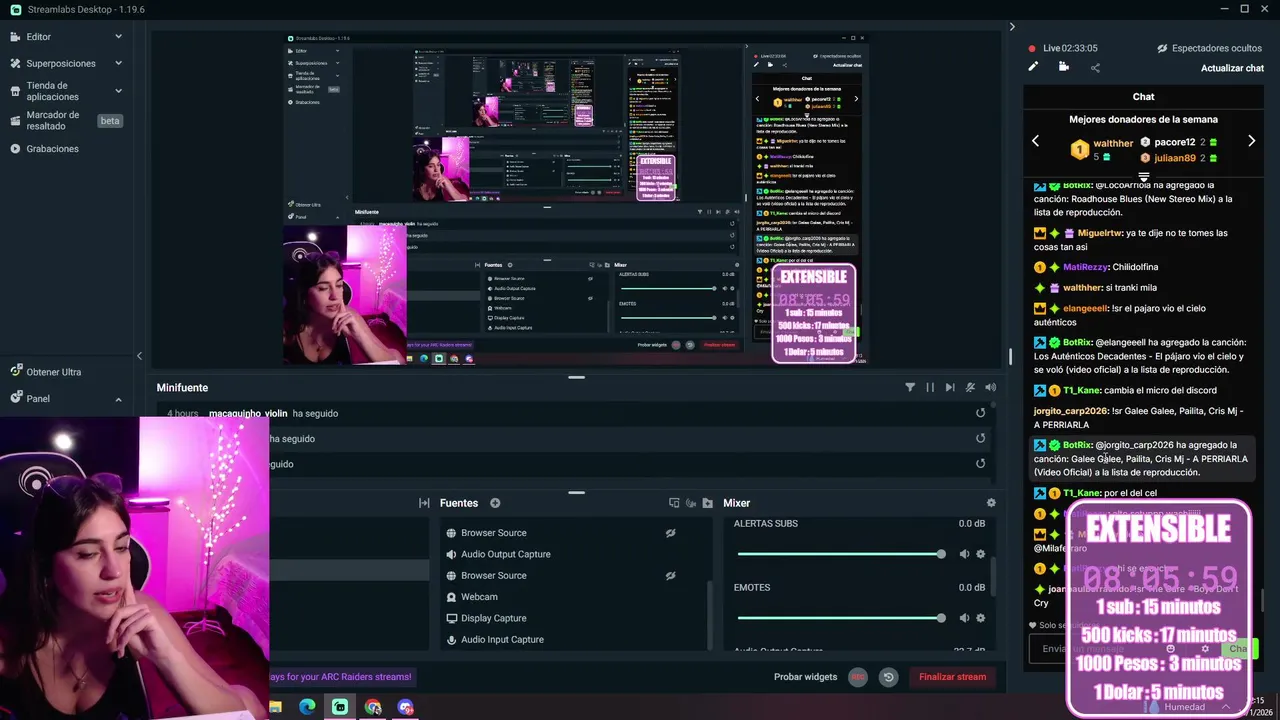
Task: Open EMOTES channel settings gear
Action: [980, 618]
